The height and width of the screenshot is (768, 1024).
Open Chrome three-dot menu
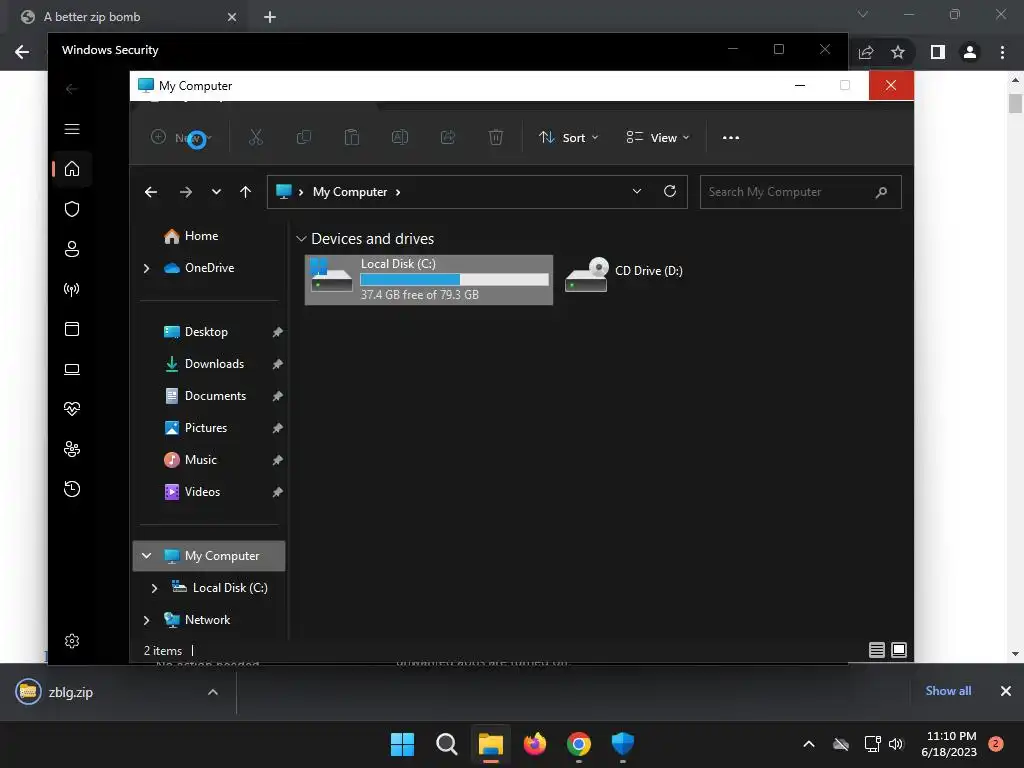(1002, 52)
